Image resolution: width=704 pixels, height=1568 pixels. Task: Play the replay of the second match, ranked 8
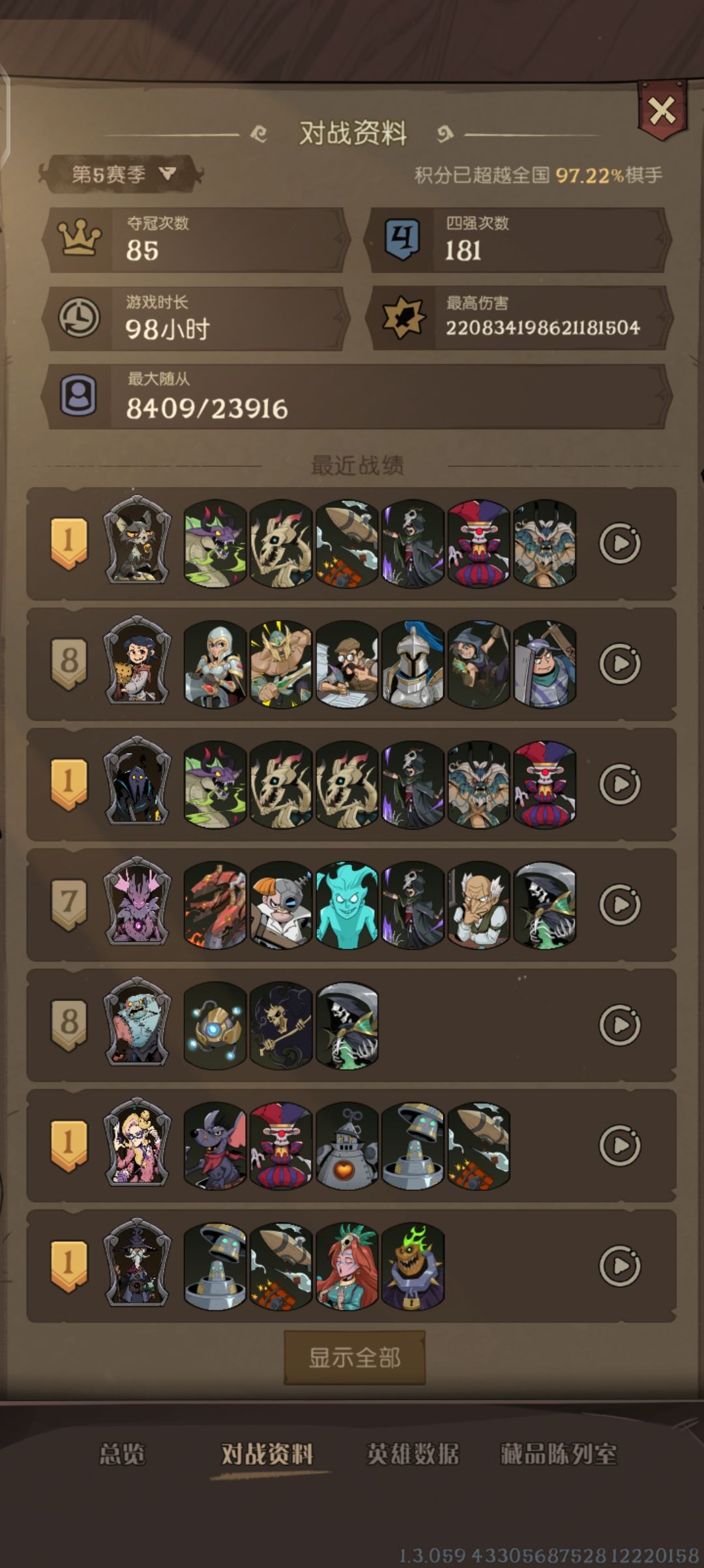[x=620, y=663]
